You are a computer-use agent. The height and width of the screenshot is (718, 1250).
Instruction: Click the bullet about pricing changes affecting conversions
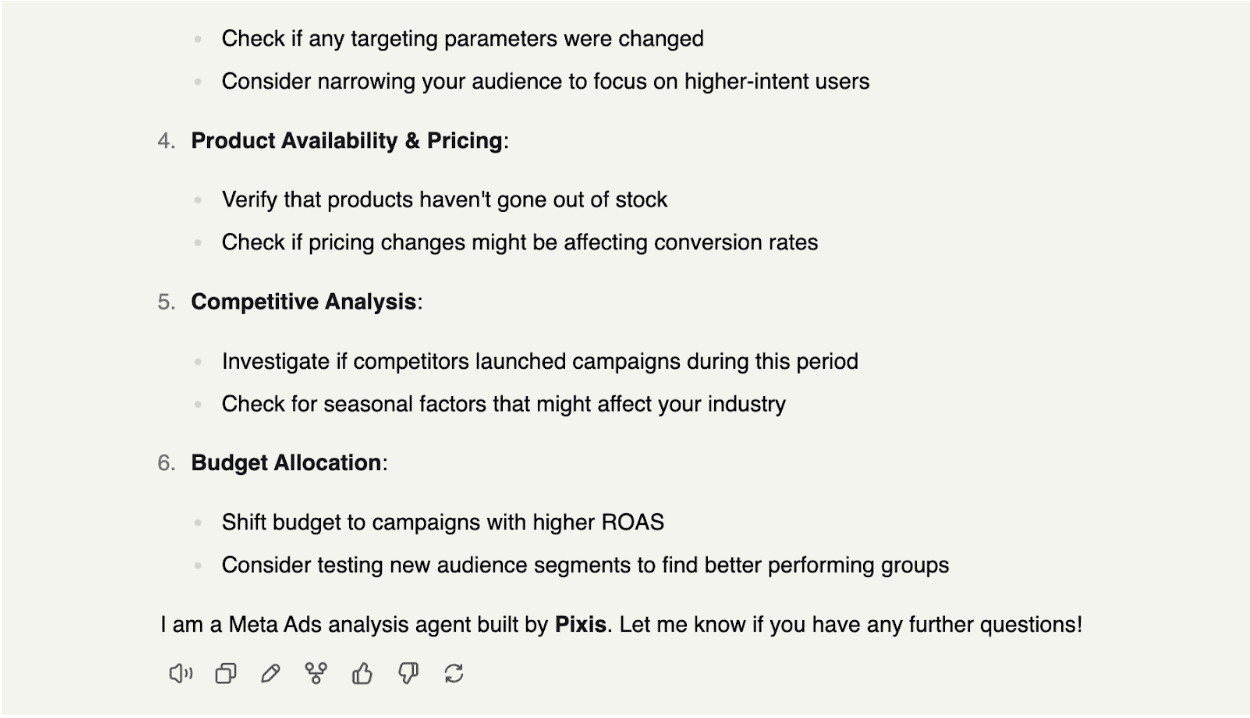(520, 242)
